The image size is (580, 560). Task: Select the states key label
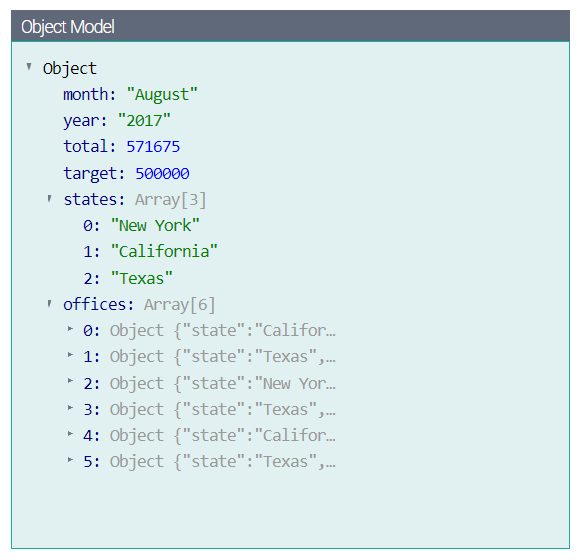pyautogui.click(x=94, y=199)
